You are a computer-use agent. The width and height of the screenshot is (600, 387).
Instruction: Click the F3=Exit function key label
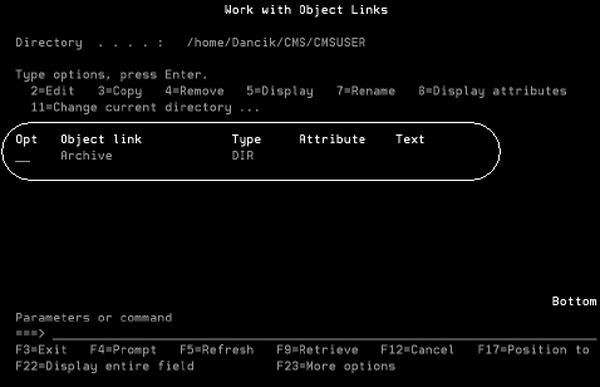(41, 350)
